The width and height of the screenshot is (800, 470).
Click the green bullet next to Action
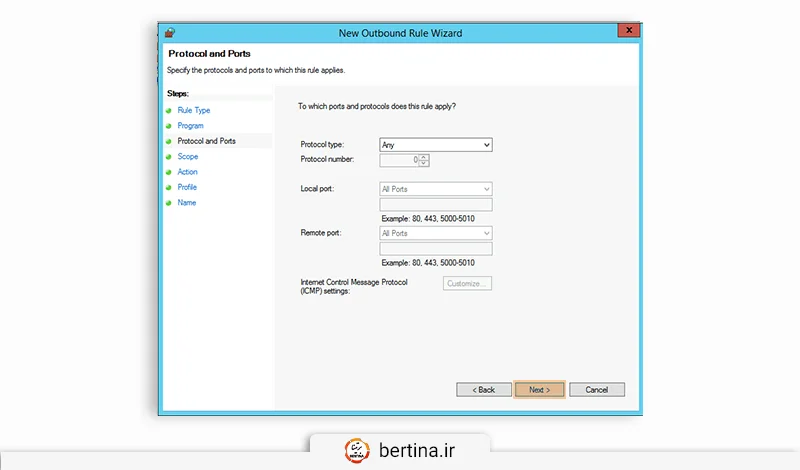(169, 172)
